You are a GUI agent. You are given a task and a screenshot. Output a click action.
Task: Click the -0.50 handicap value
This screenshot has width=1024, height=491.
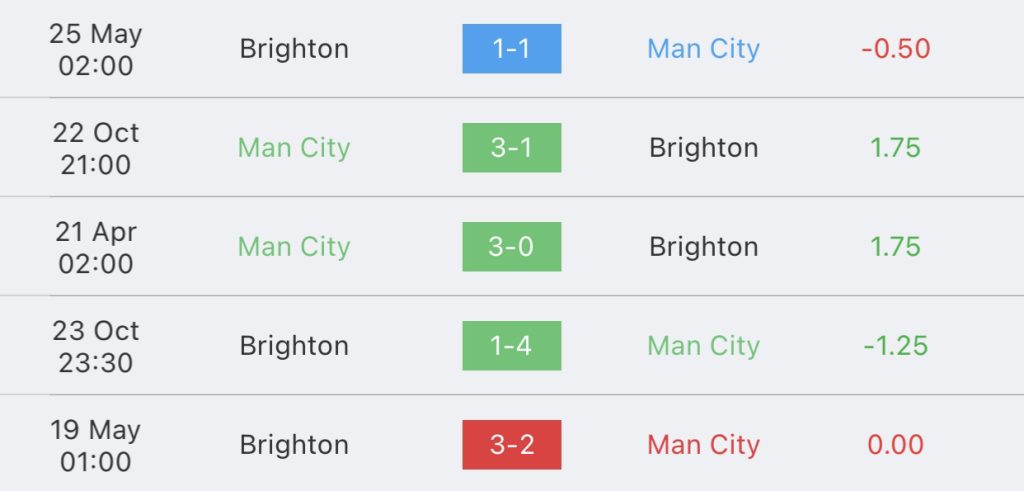(x=895, y=49)
